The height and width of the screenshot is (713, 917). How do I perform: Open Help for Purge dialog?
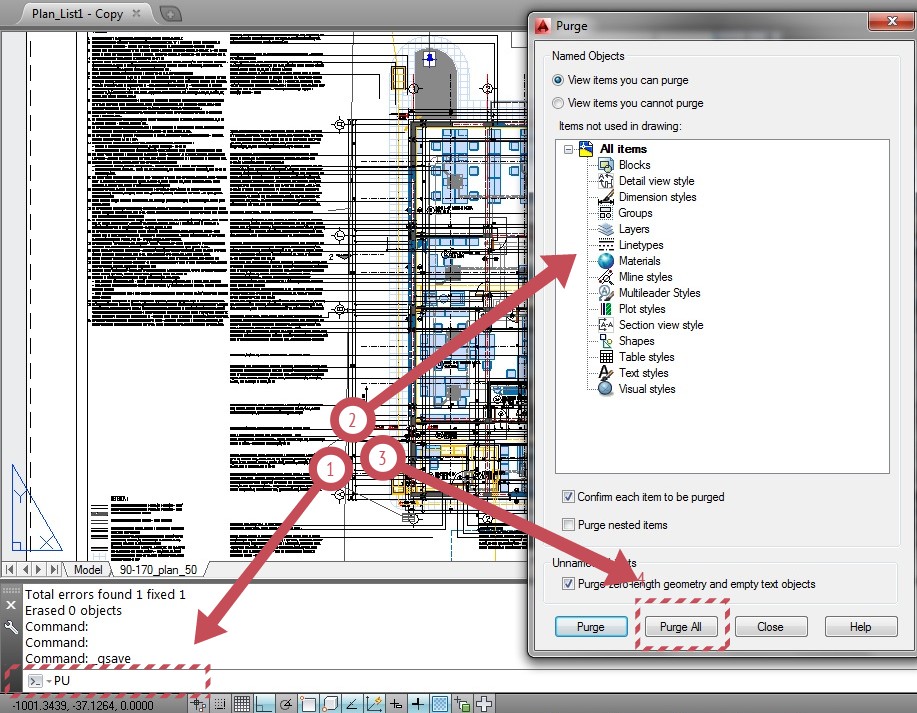pos(861,626)
